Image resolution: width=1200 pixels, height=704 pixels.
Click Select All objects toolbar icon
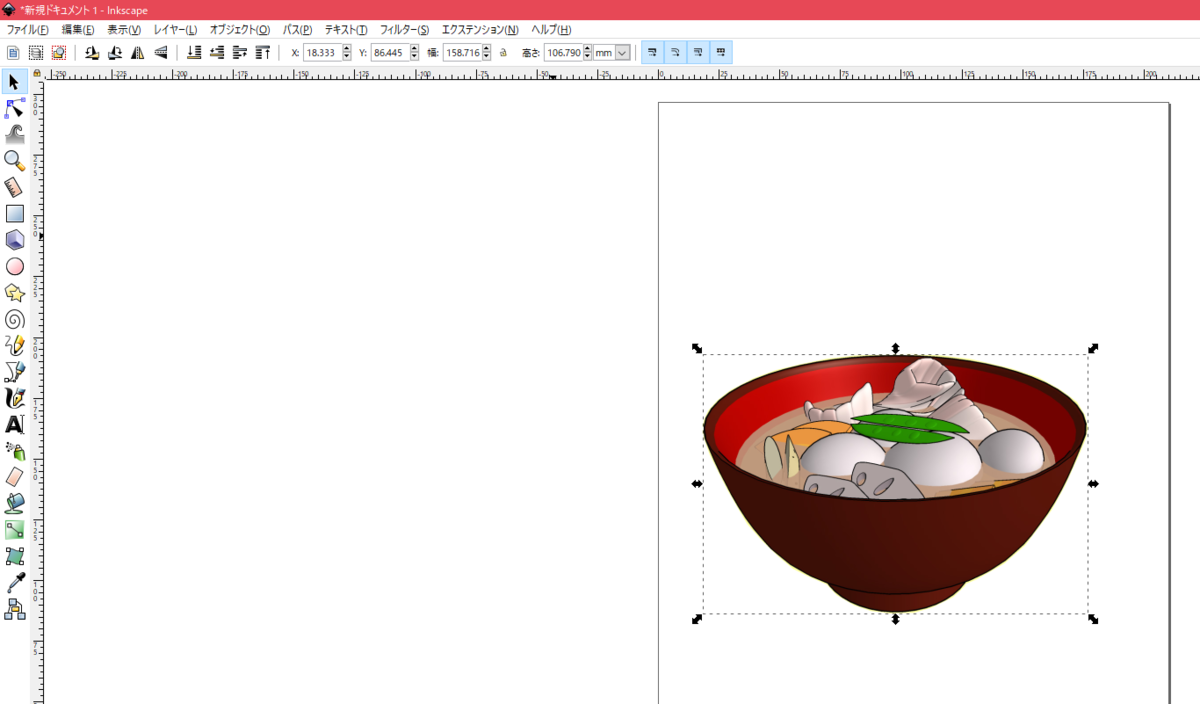(x=13, y=52)
